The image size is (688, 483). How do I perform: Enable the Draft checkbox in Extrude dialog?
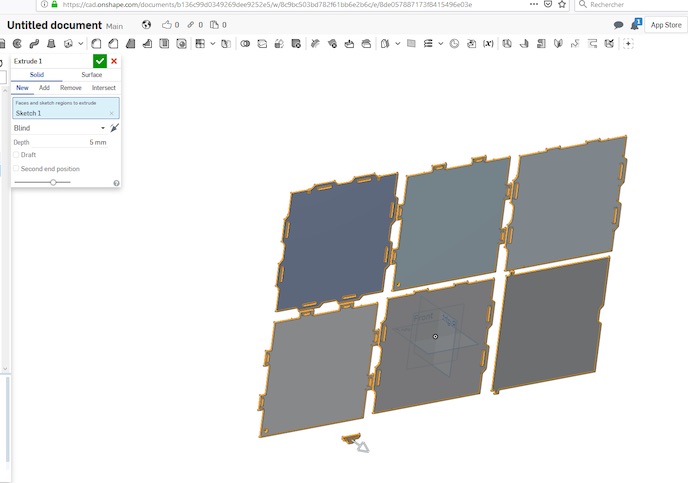click(x=16, y=155)
